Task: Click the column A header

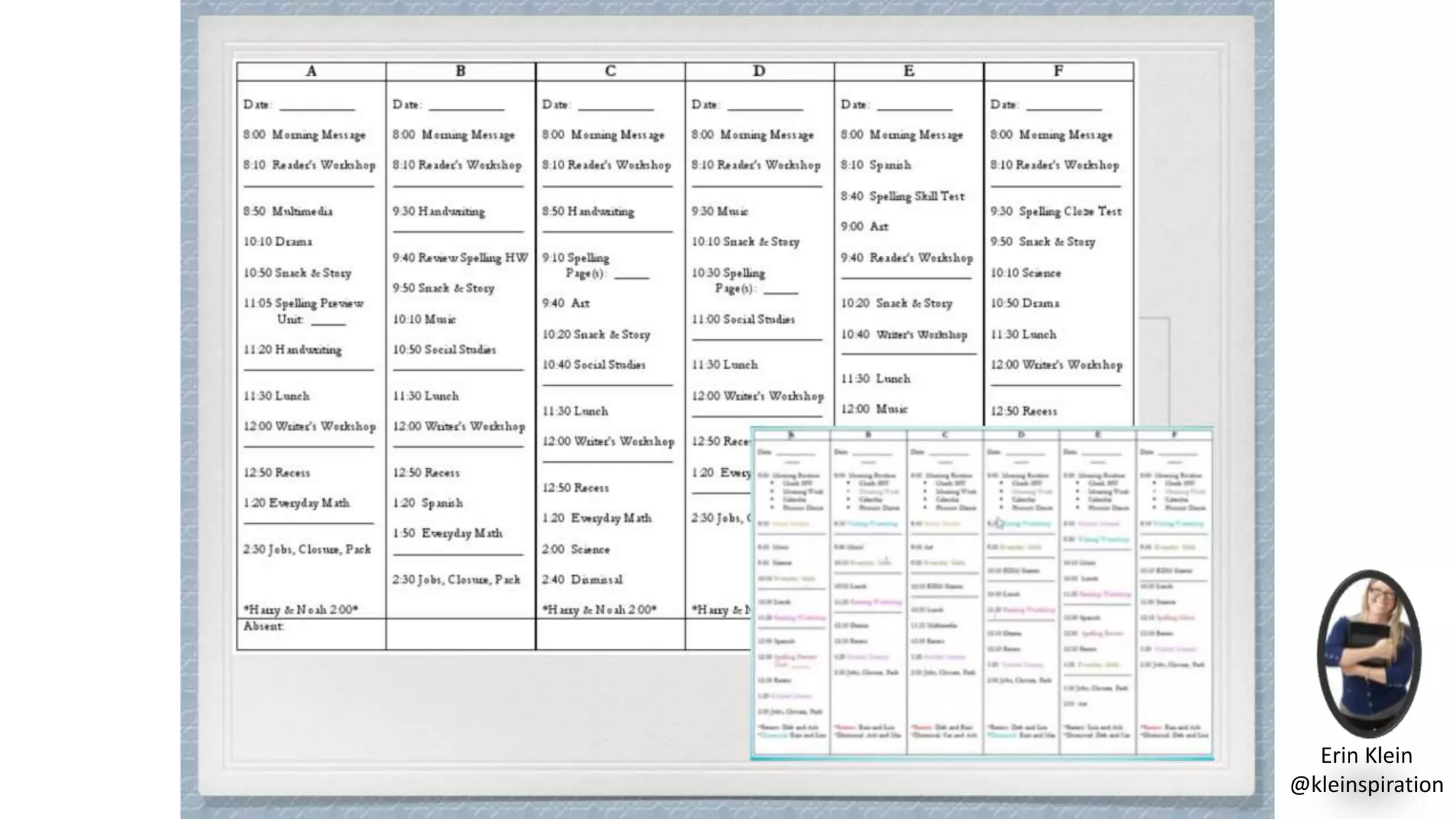Action: [x=311, y=71]
